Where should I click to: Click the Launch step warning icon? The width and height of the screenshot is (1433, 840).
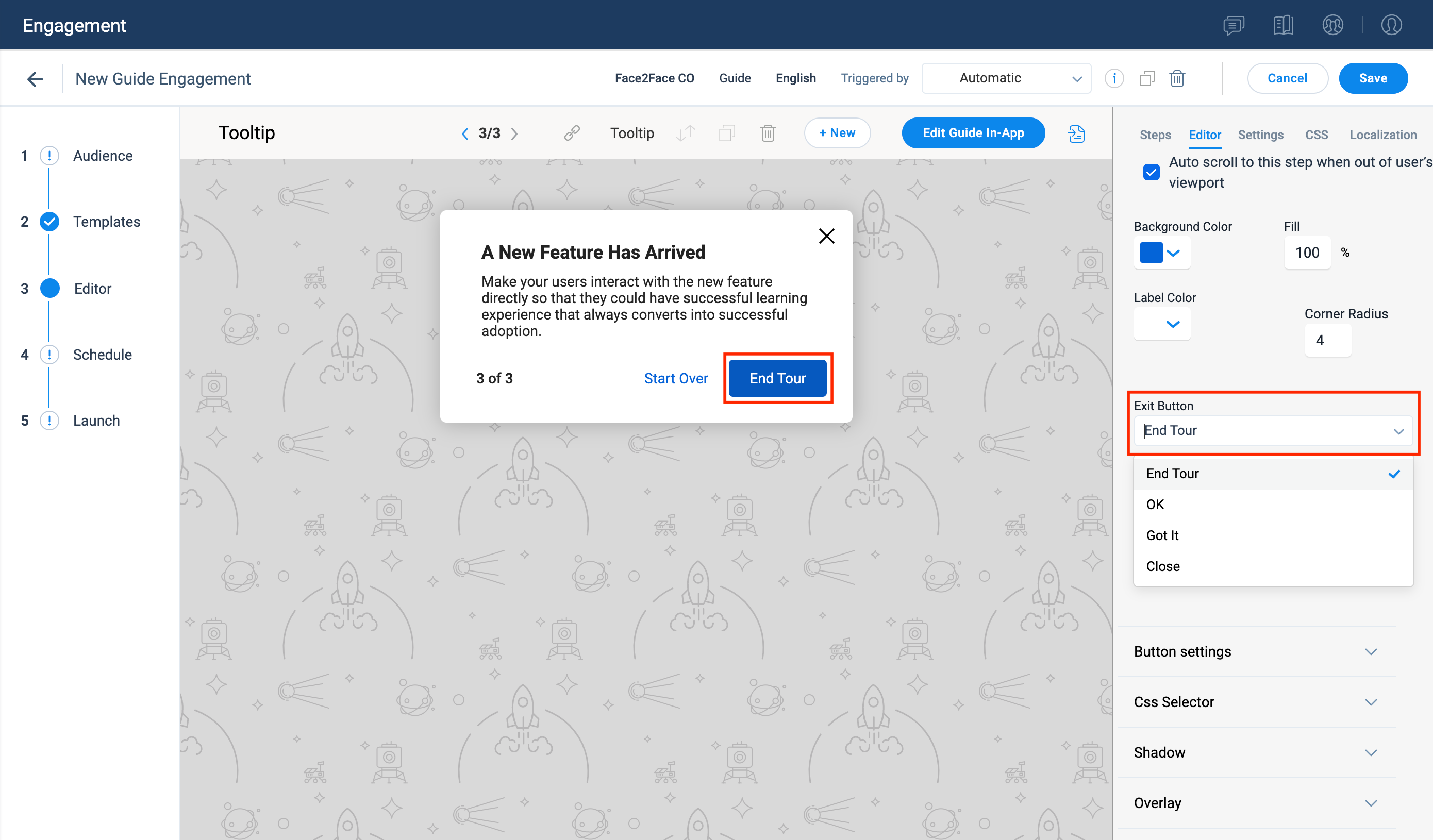(49, 421)
